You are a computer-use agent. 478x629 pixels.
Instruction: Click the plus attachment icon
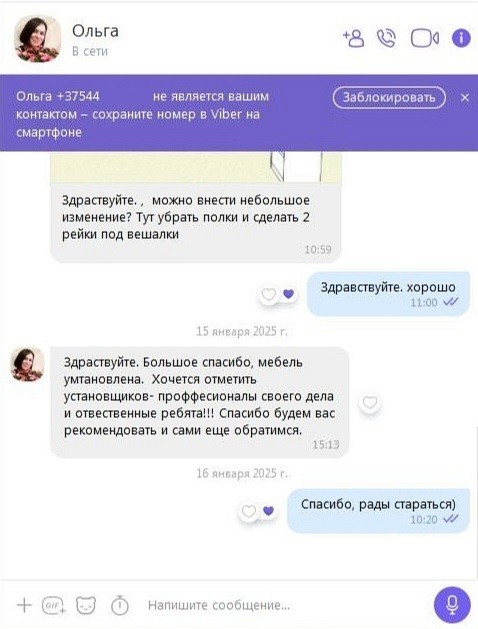pyautogui.click(x=24, y=605)
